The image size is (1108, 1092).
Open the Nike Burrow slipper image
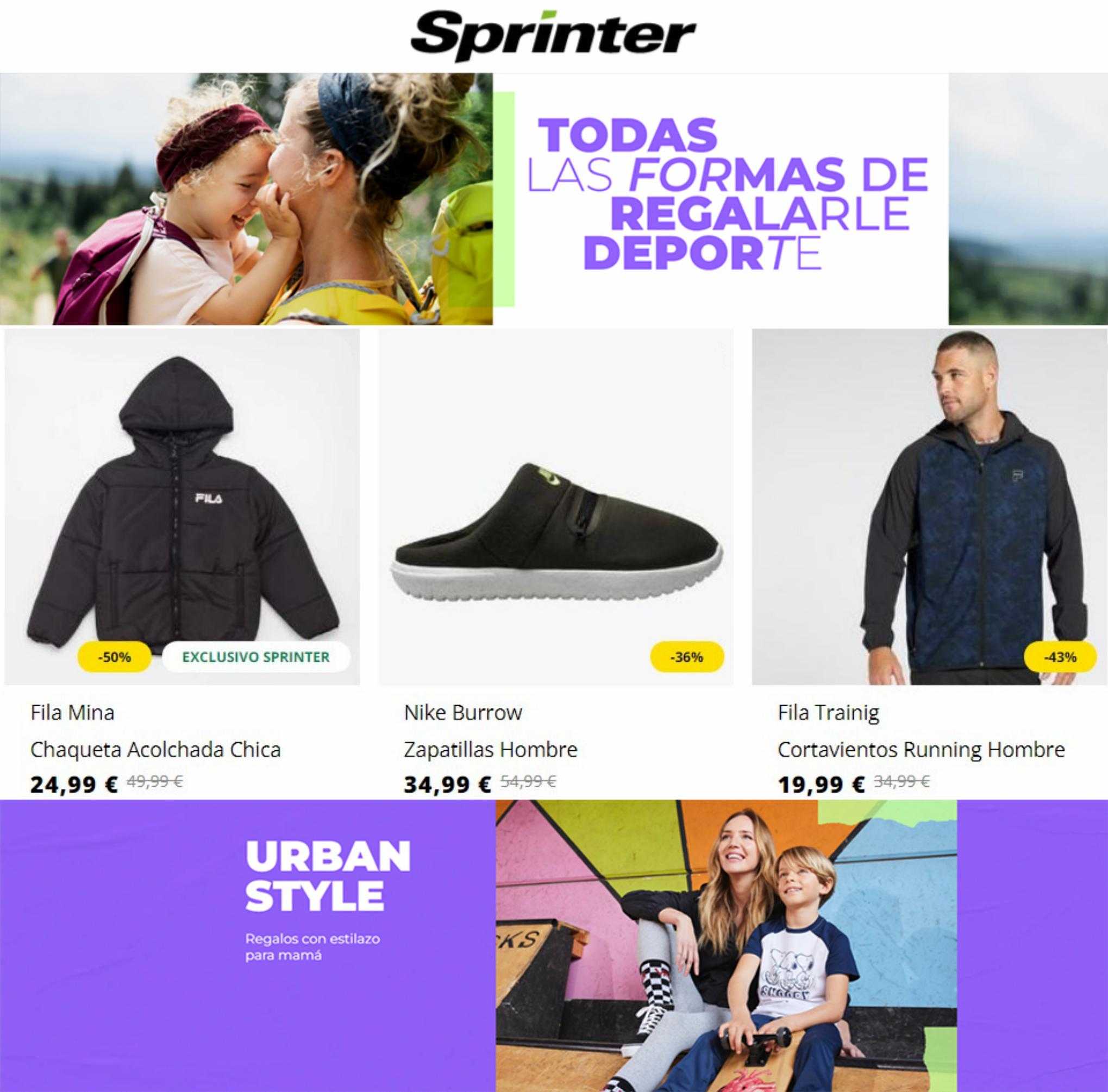[556, 507]
